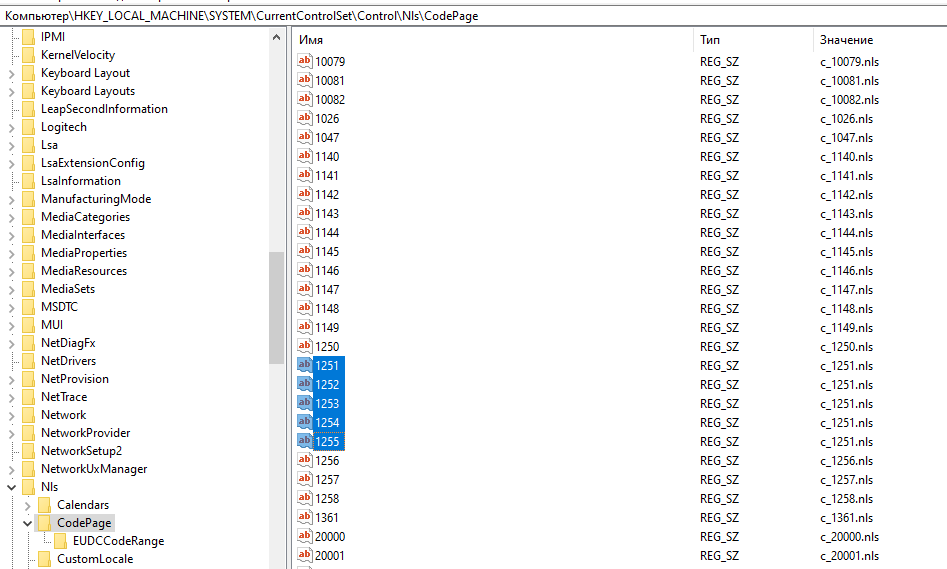
Task: Click the string icon of value 1255
Action: 304,441
